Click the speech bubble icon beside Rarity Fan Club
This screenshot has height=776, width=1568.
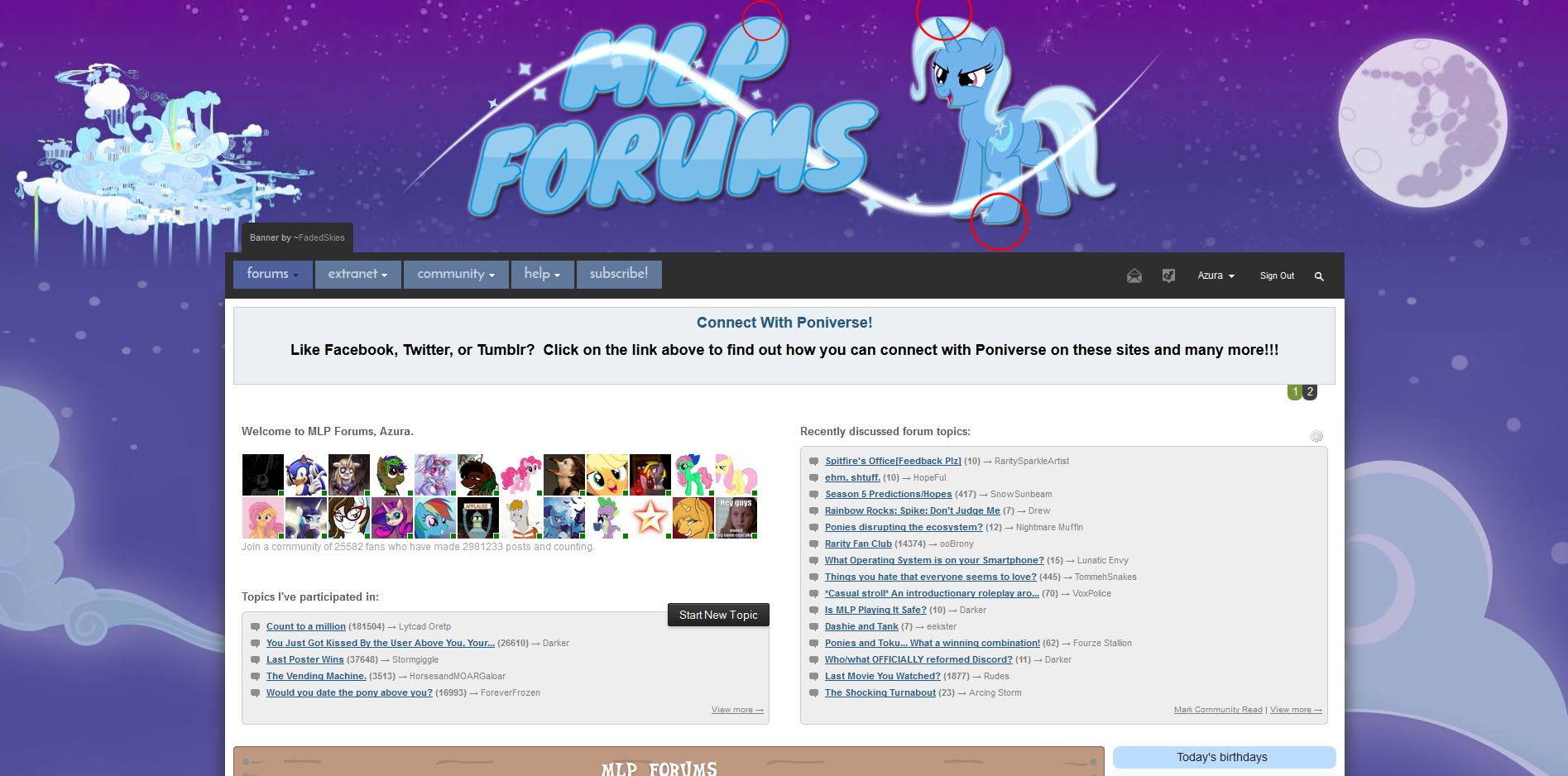click(814, 544)
